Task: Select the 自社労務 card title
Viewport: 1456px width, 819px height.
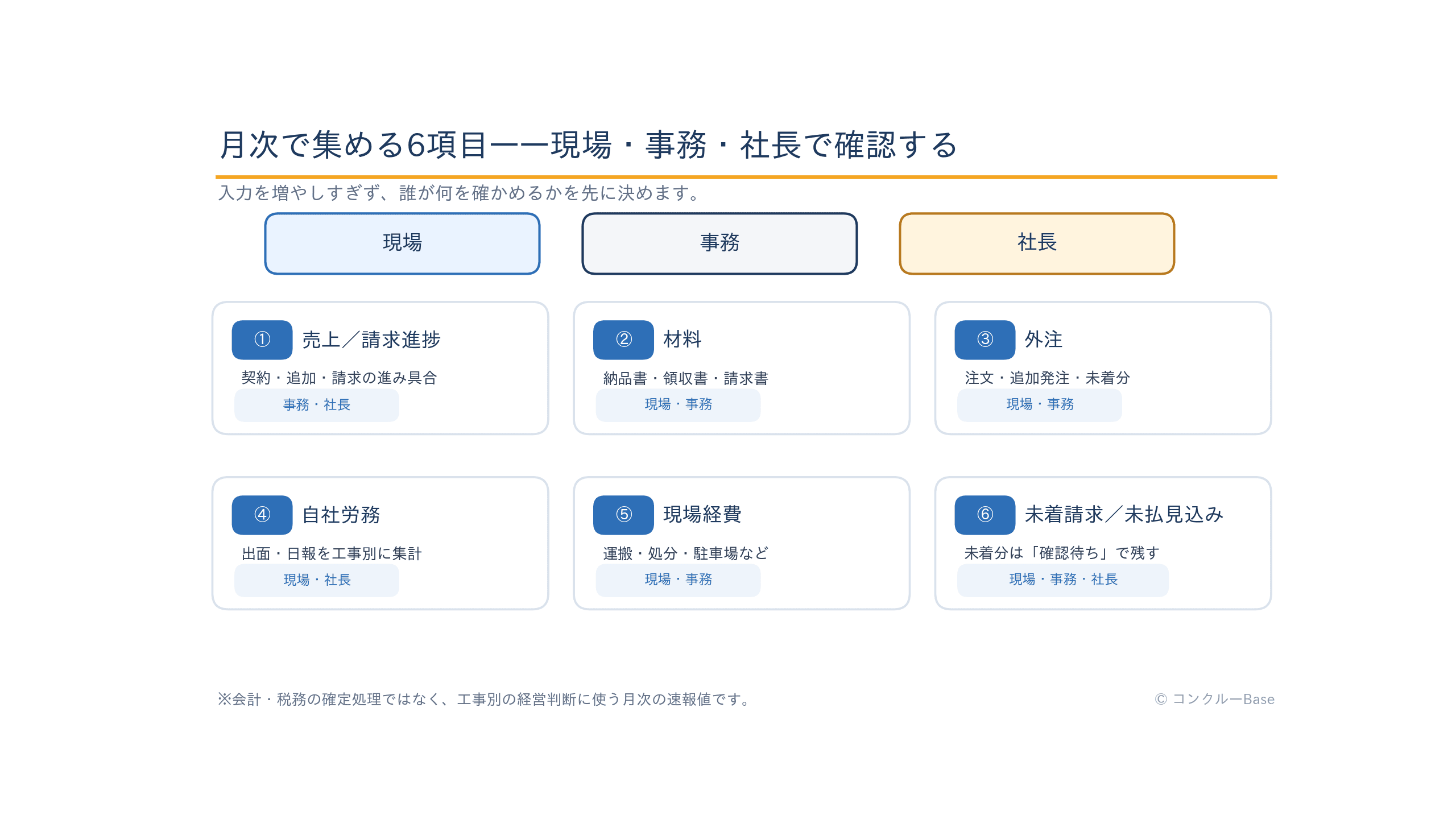Action: tap(341, 515)
